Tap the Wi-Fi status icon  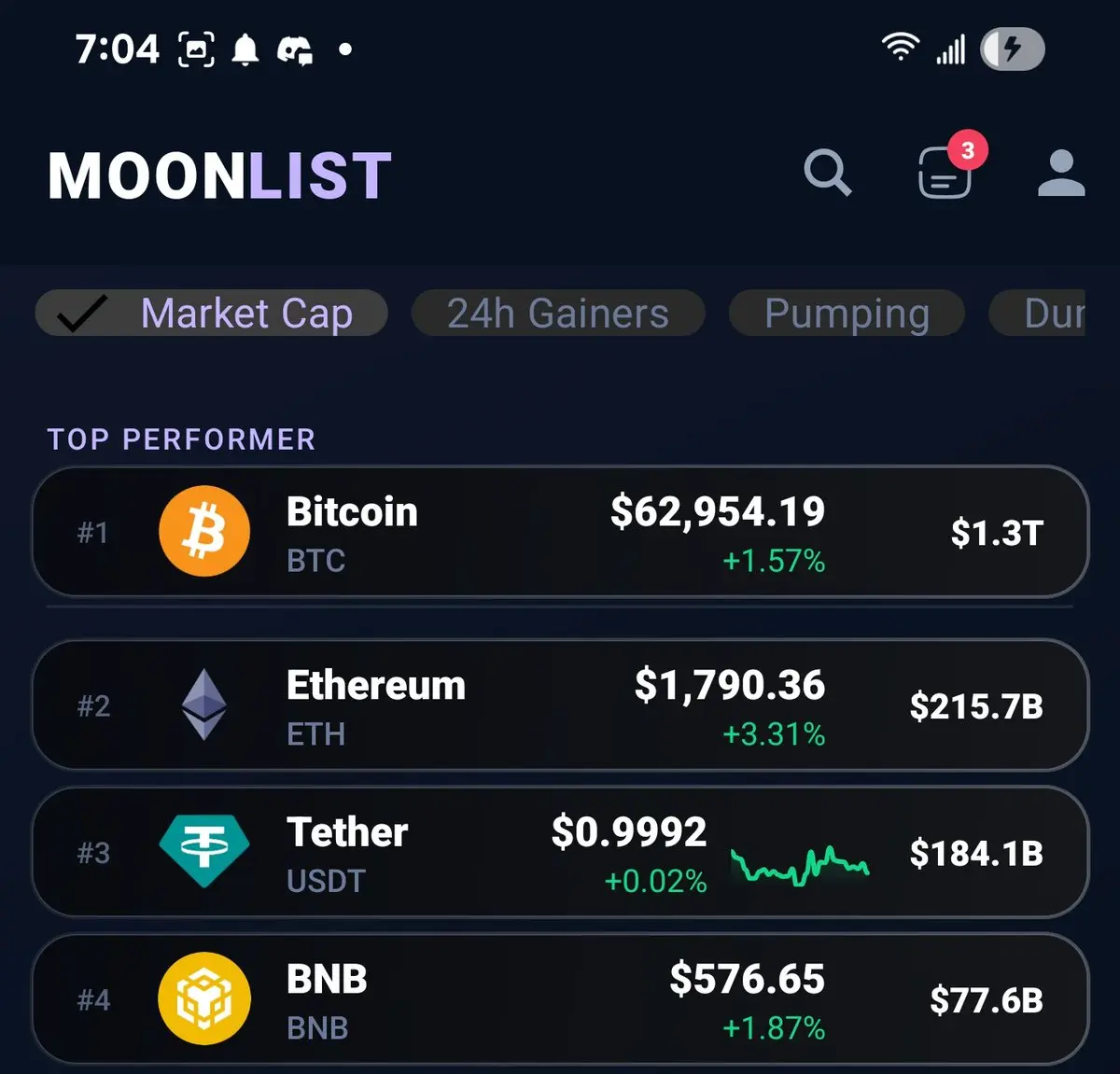900,47
